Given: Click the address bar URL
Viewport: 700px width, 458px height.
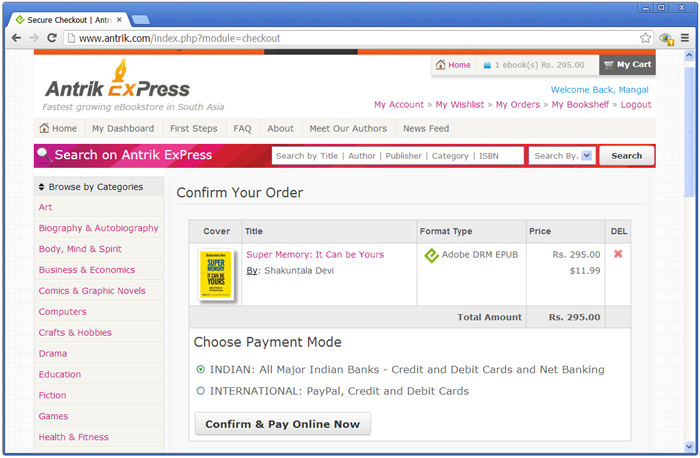Looking at the screenshot, I should point(179,38).
